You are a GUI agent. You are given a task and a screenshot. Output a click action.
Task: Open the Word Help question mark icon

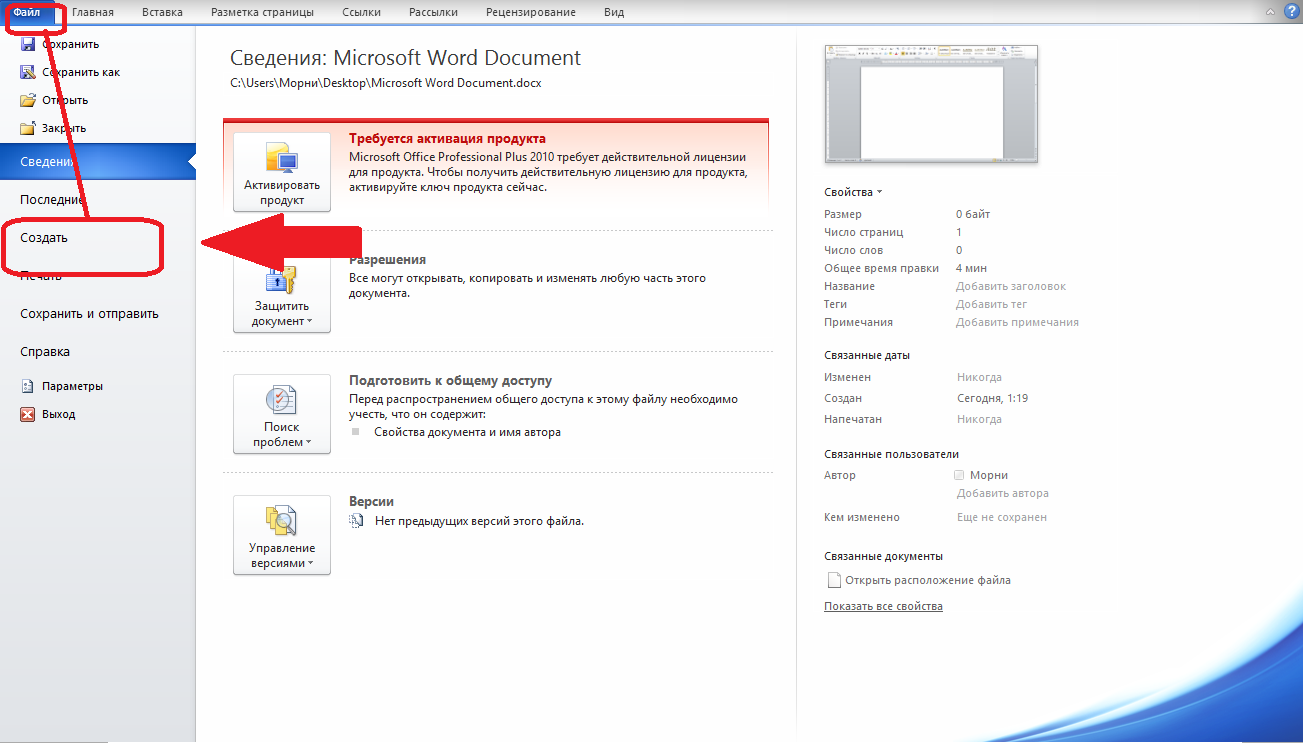coord(1290,12)
